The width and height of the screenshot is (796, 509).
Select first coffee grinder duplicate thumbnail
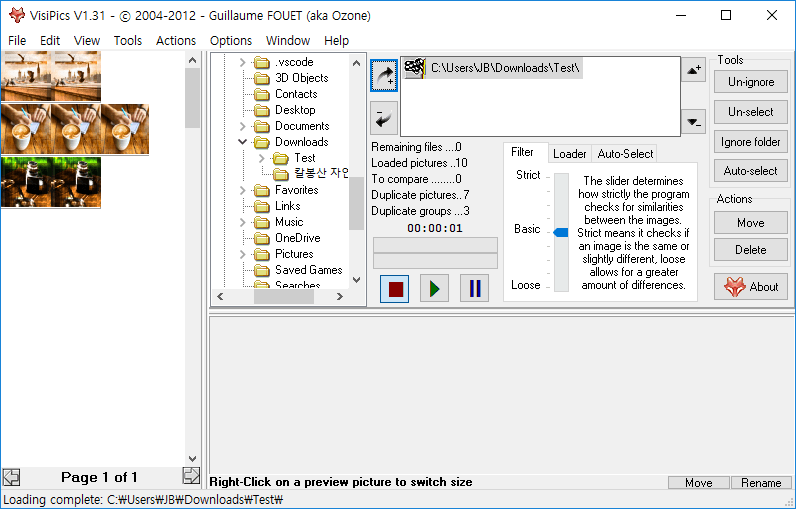tap(26, 182)
